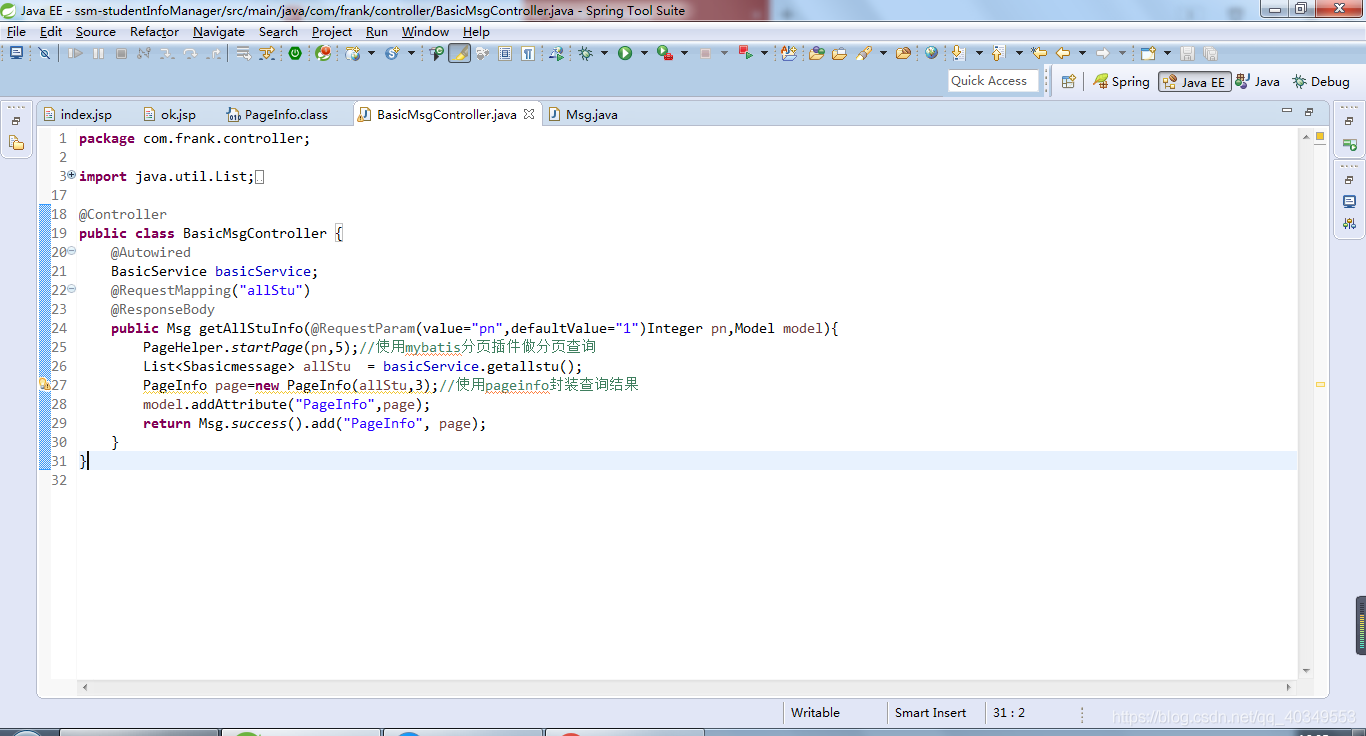Screen dimensions: 1366x736
Task: Toggle Block Selection Mode
Action: (x=505, y=53)
